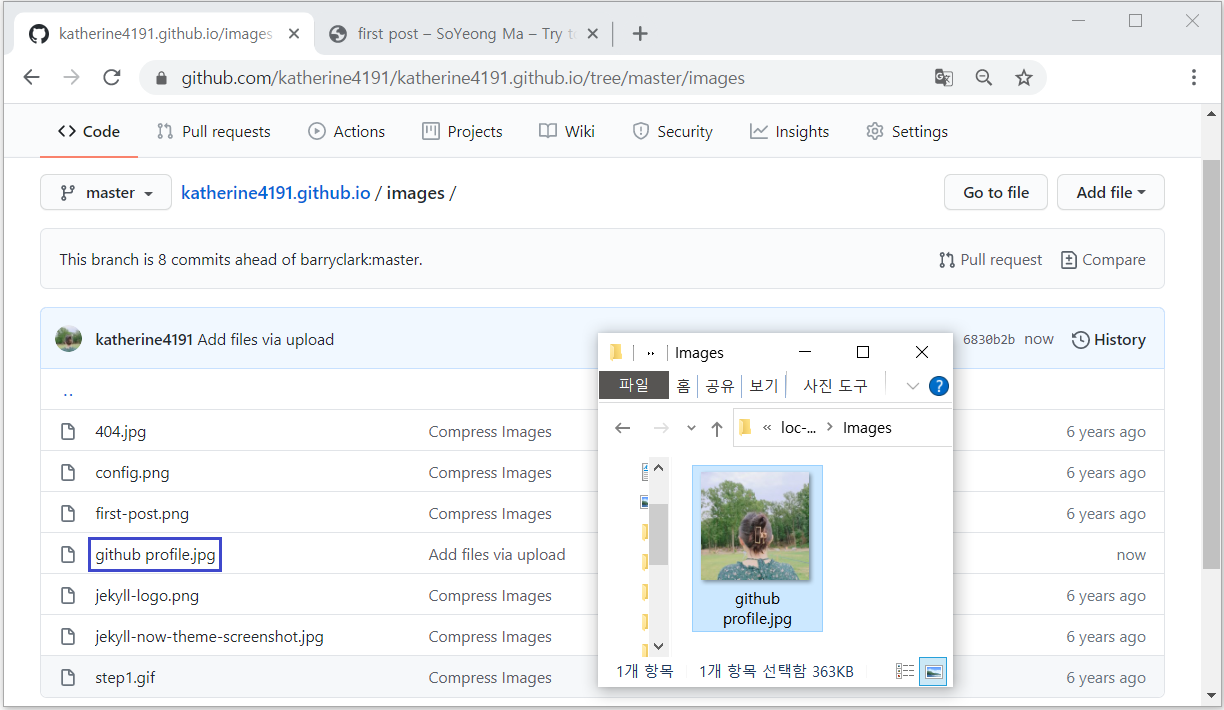
Task: Open the Code tab
Action: (x=89, y=131)
